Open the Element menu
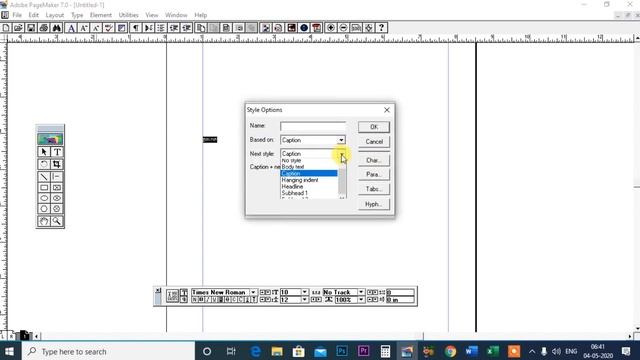640x360 pixels. 100,15
